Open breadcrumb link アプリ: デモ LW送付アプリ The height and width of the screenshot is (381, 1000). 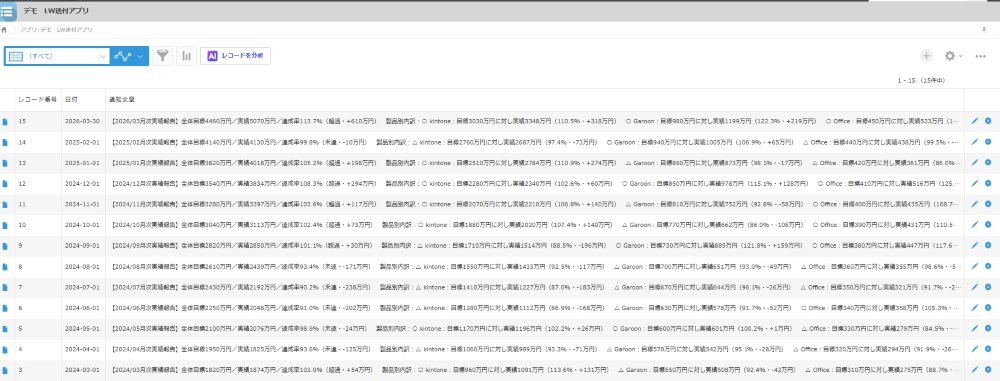pos(56,30)
